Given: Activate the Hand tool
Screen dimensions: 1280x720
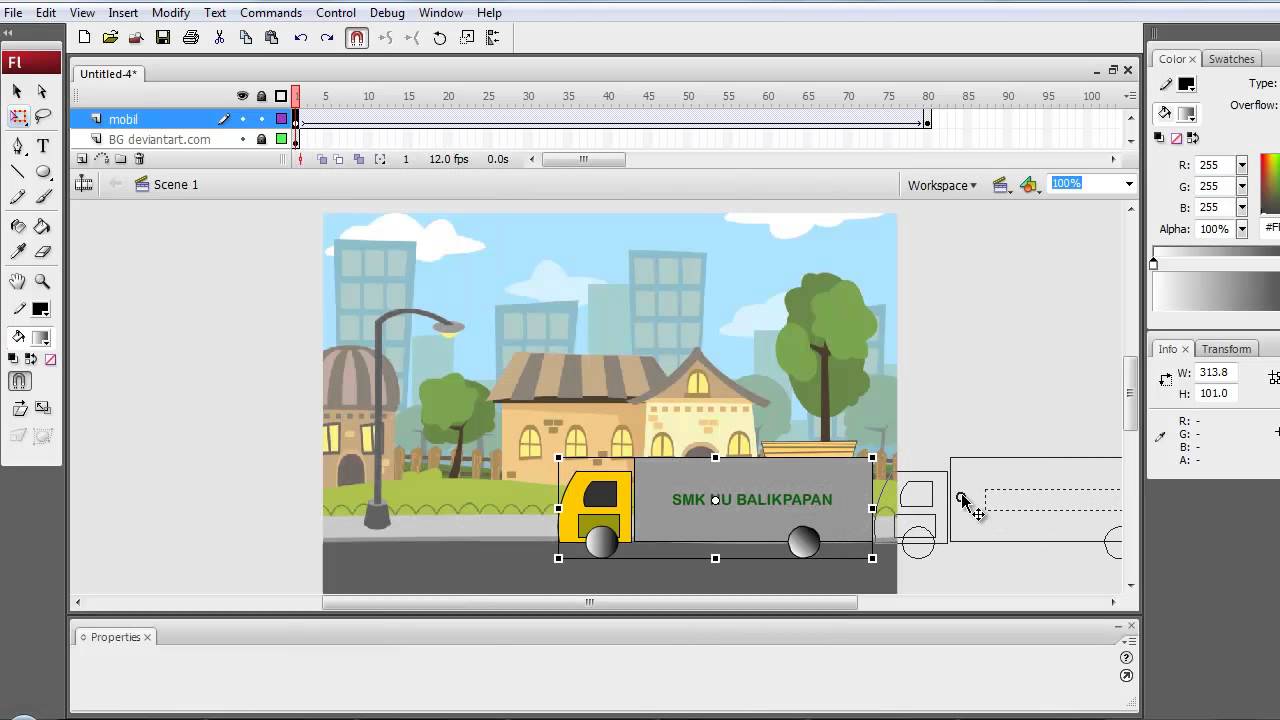Looking at the screenshot, I should click(17, 282).
